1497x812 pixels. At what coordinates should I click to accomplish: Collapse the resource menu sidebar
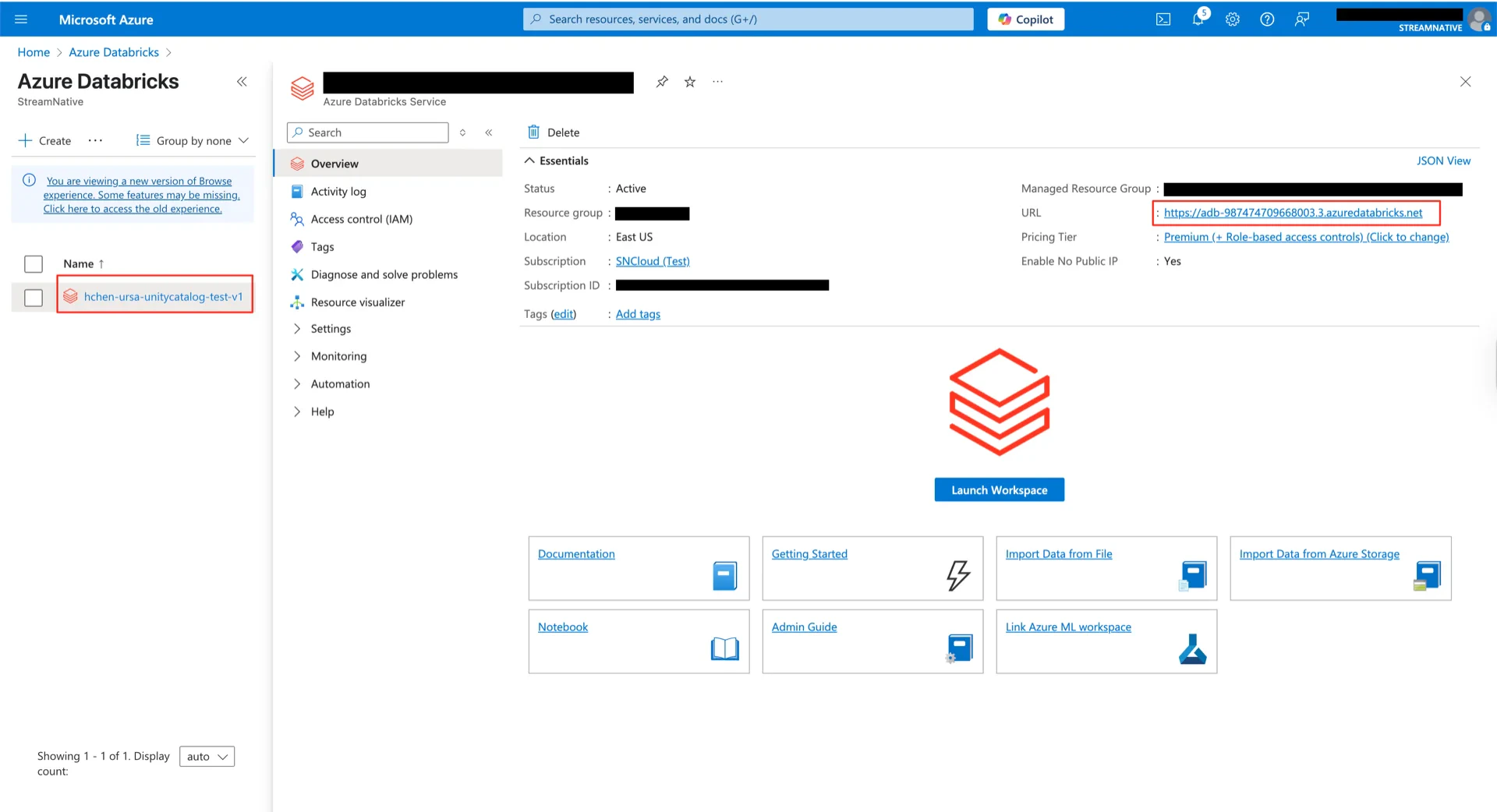pyautogui.click(x=489, y=132)
